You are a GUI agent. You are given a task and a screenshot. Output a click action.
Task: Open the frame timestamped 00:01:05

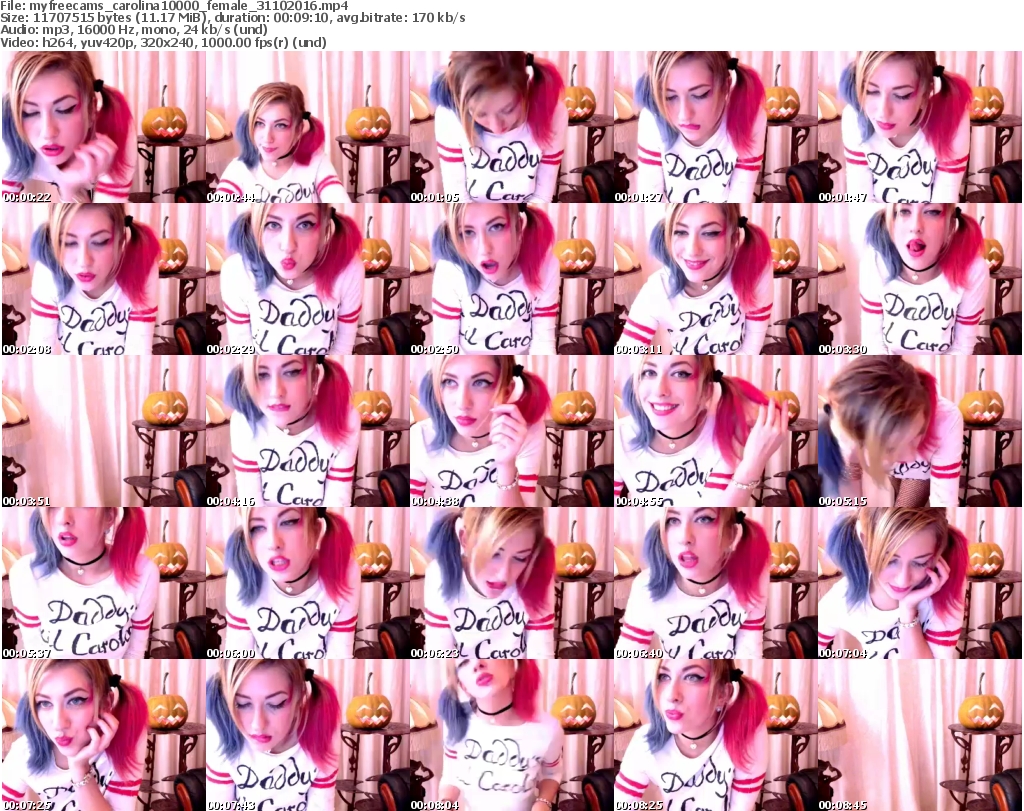511,127
